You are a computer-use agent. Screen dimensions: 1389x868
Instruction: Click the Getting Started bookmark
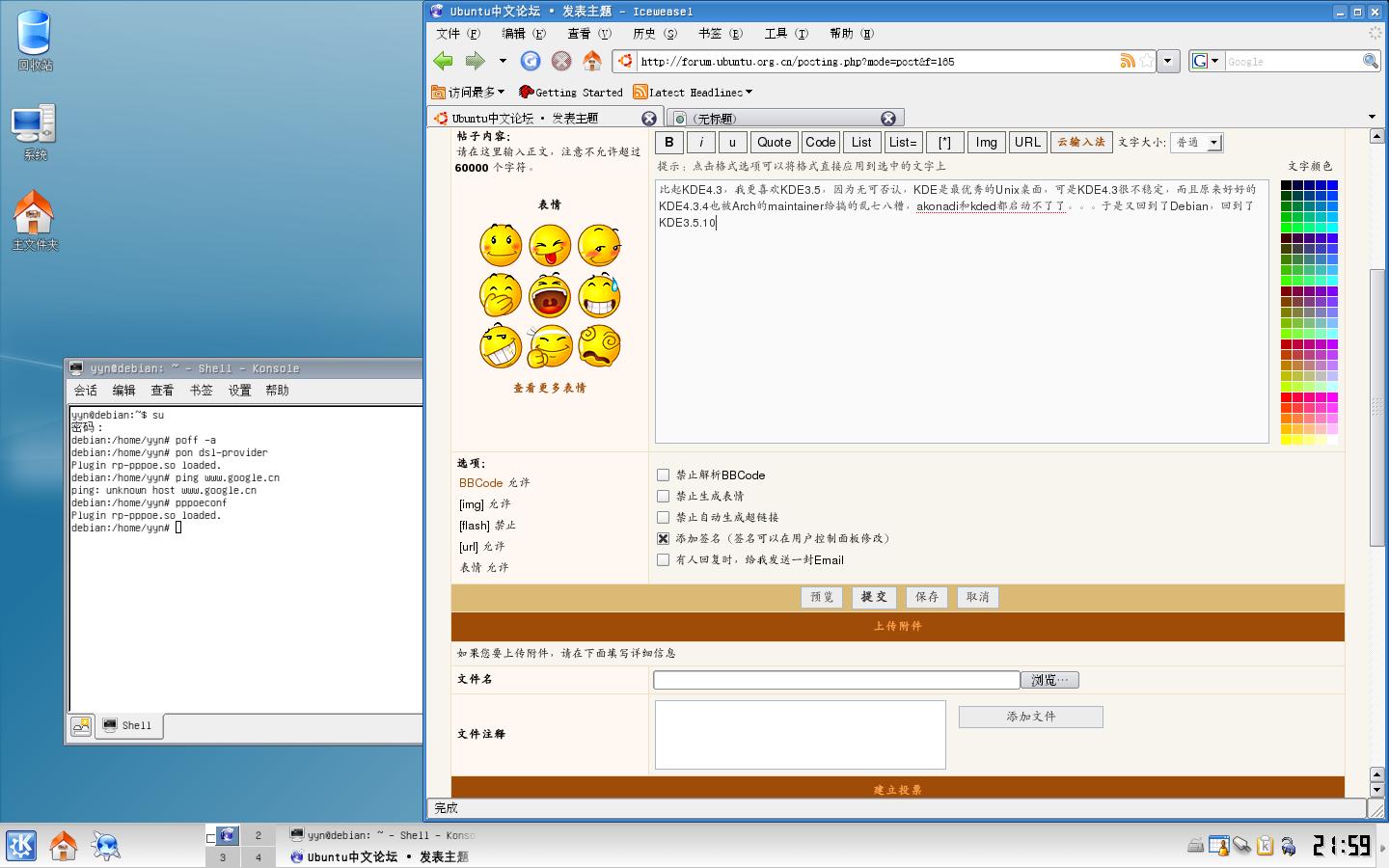pos(571,92)
